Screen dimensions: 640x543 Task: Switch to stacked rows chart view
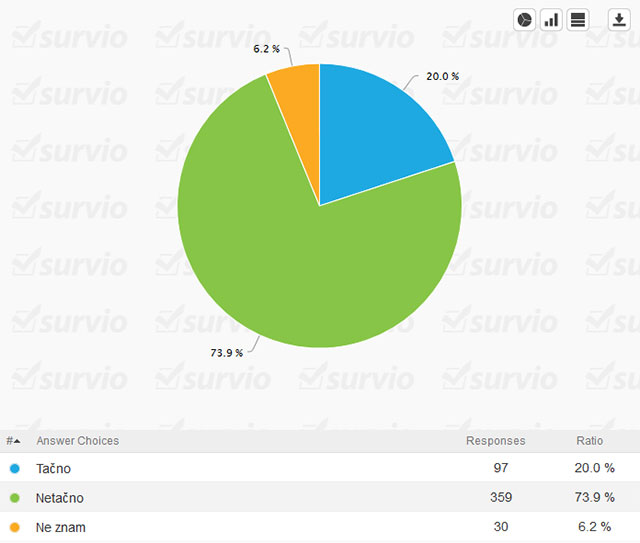(578, 20)
